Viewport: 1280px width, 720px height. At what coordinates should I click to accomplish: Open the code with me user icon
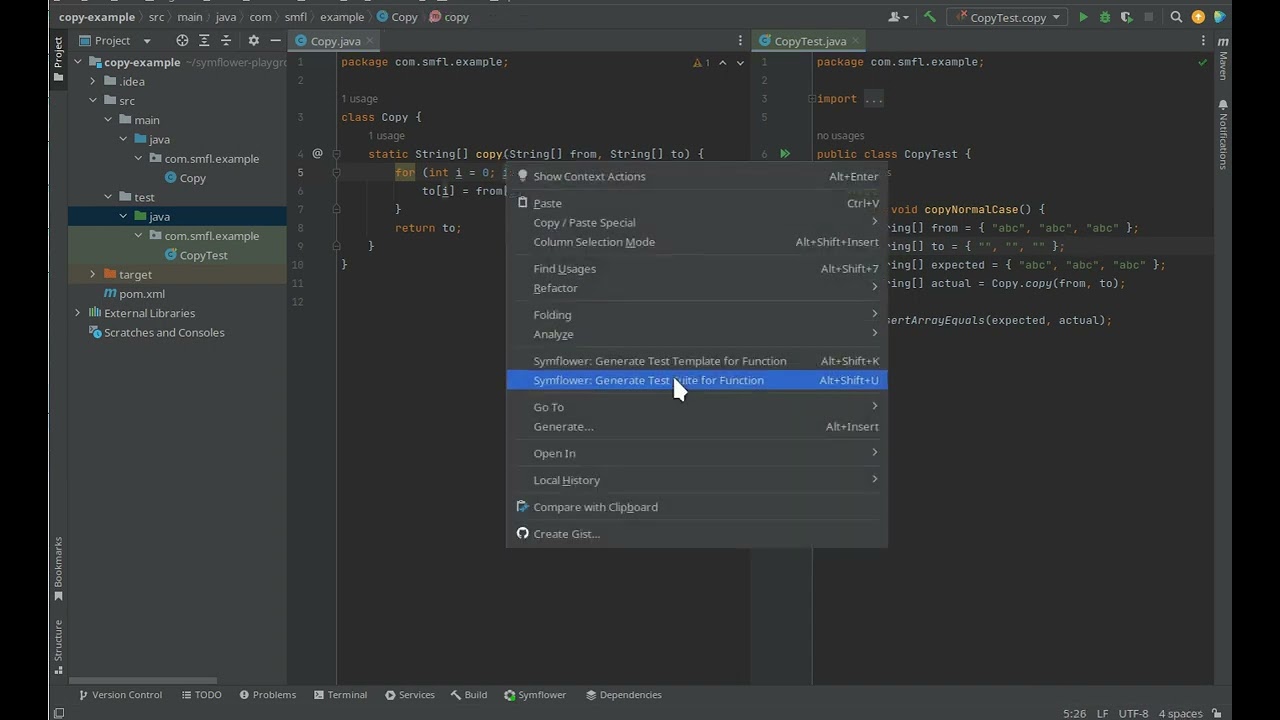(898, 17)
